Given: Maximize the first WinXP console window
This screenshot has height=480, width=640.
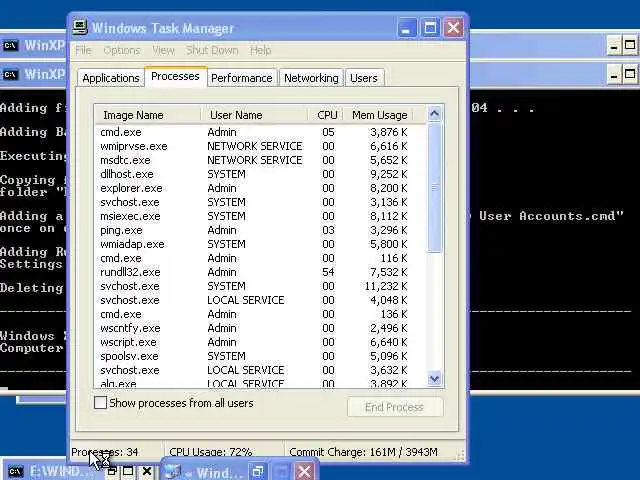Looking at the screenshot, I should (x=630, y=45).
